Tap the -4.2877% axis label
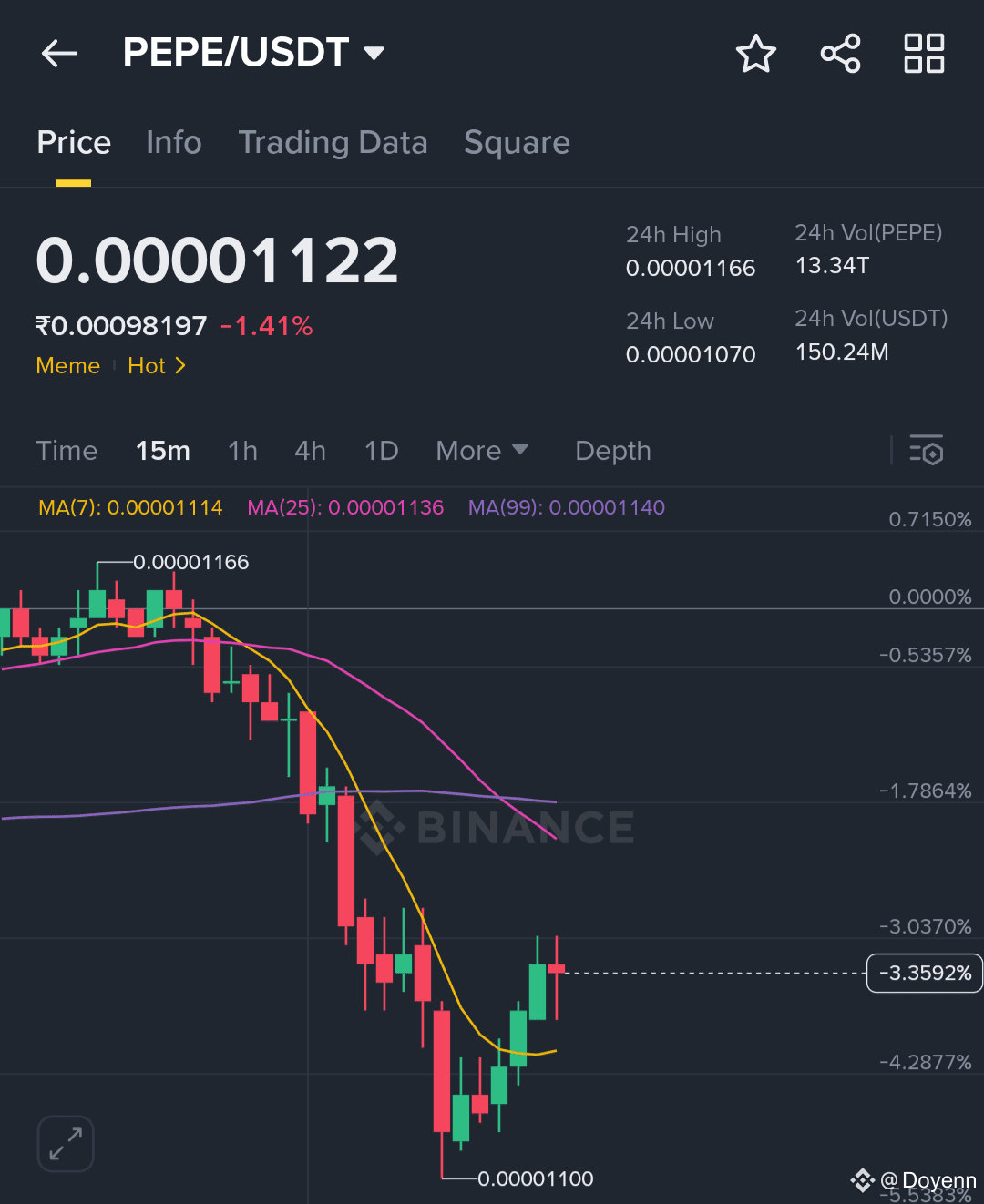 (x=926, y=1062)
